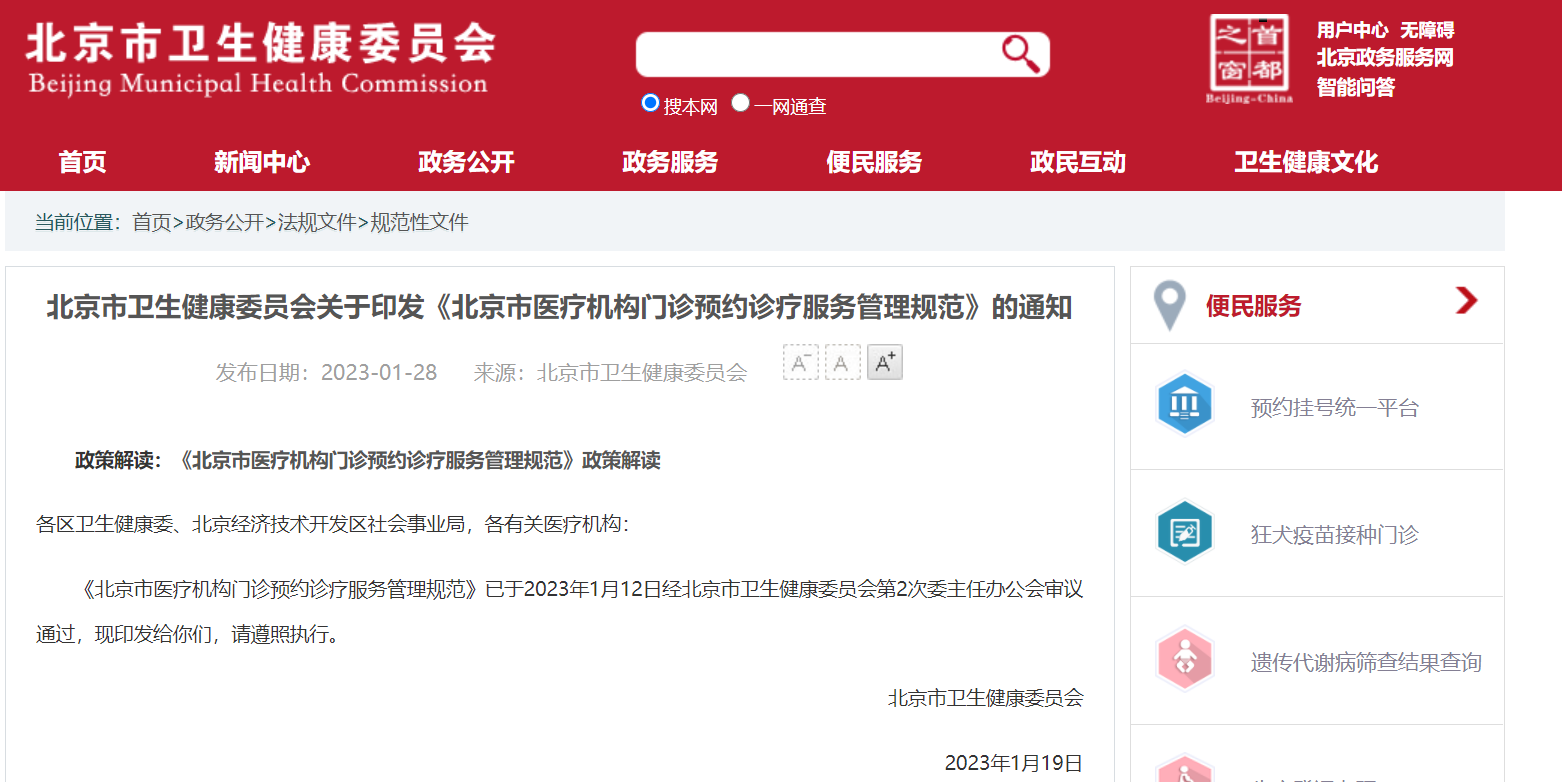The width and height of the screenshot is (1562, 782).
Task: Click the 预约挂号统一平台 blue hexagon icon
Action: point(1184,405)
